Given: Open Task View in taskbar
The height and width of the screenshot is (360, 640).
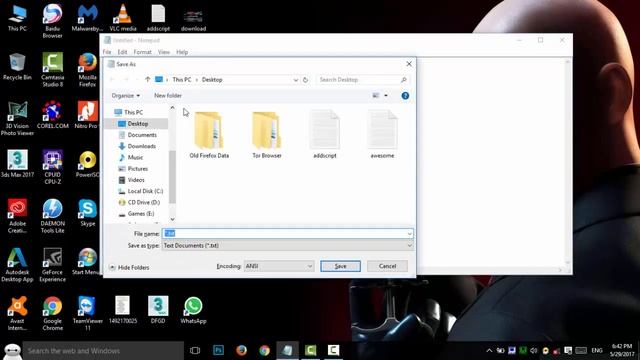Looking at the screenshot, I should coord(195,350).
